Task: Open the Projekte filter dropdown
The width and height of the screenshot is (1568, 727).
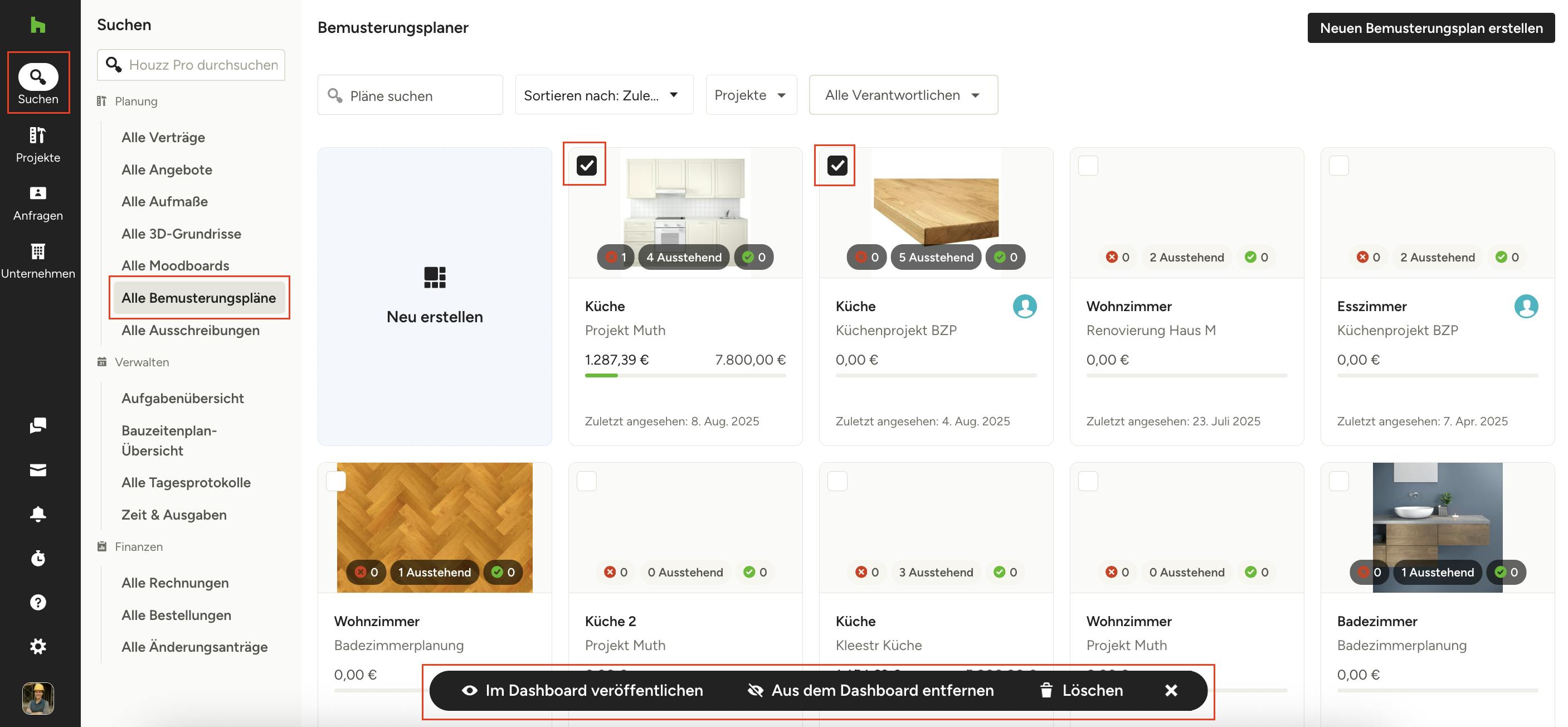Action: tap(751, 95)
